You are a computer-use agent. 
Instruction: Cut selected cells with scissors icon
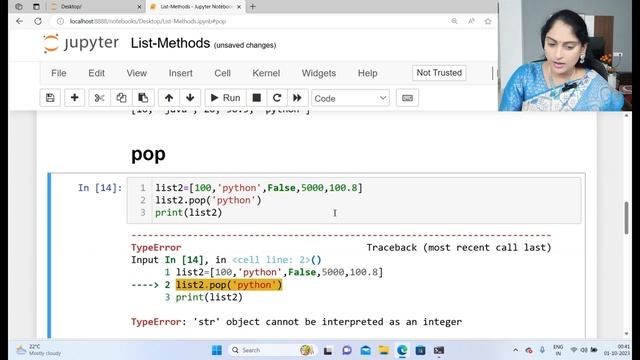(x=99, y=98)
